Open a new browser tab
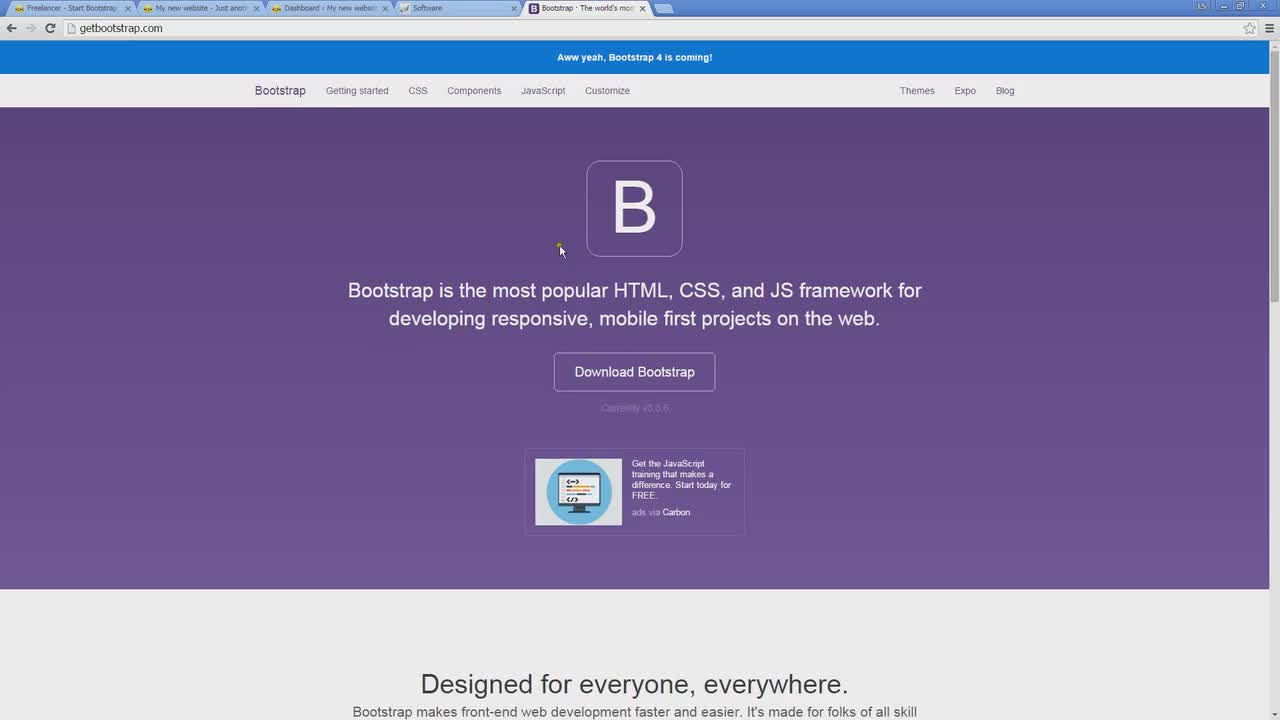The height and width of the screenshot is (720, 1280). pos(664,9)
